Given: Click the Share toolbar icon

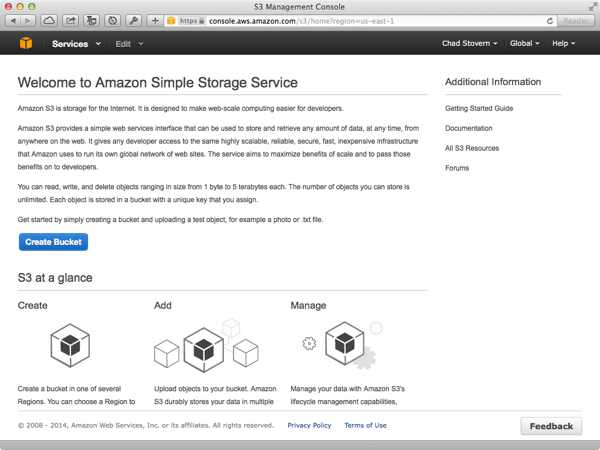Looking at the screenshot, I should click(70, 21).
